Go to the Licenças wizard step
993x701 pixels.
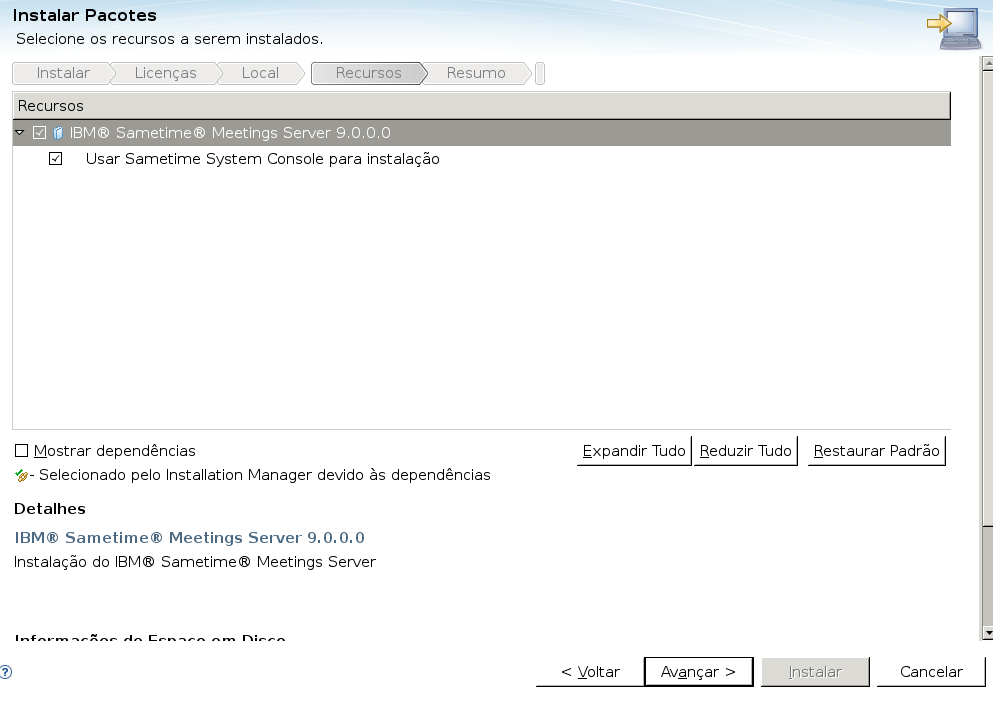(x=165, y=73)
